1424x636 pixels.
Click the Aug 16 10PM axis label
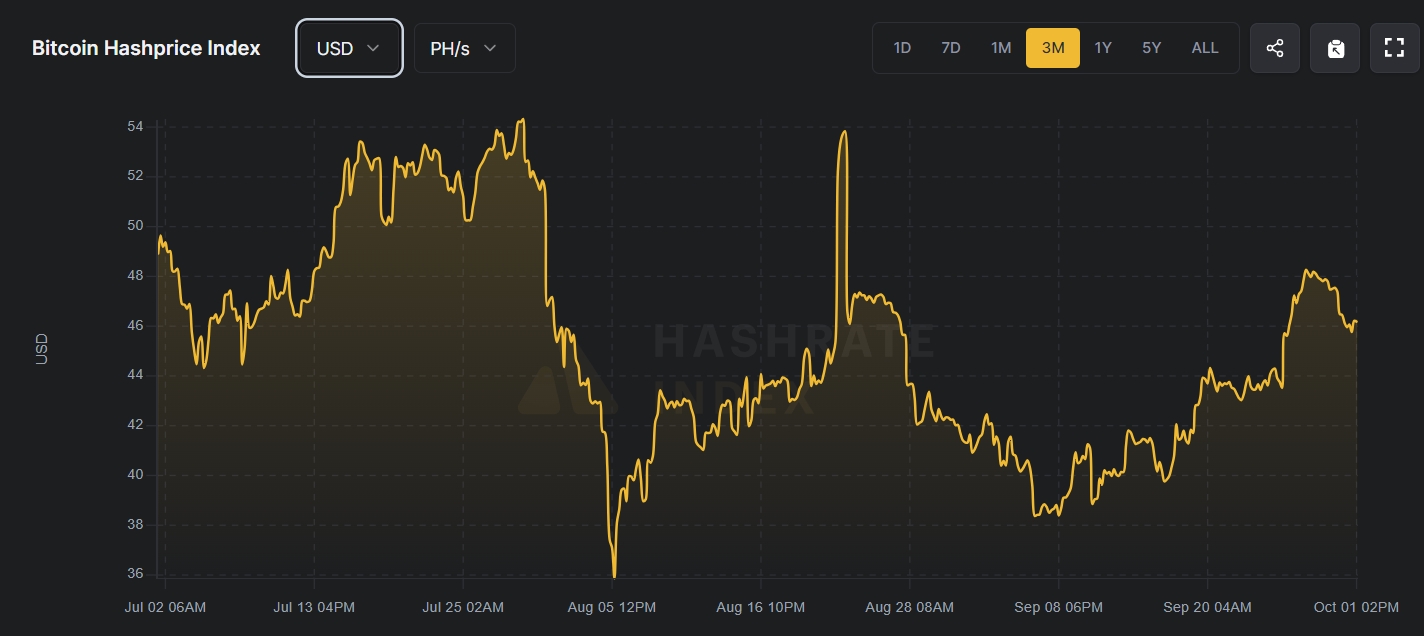click(761, 607)
